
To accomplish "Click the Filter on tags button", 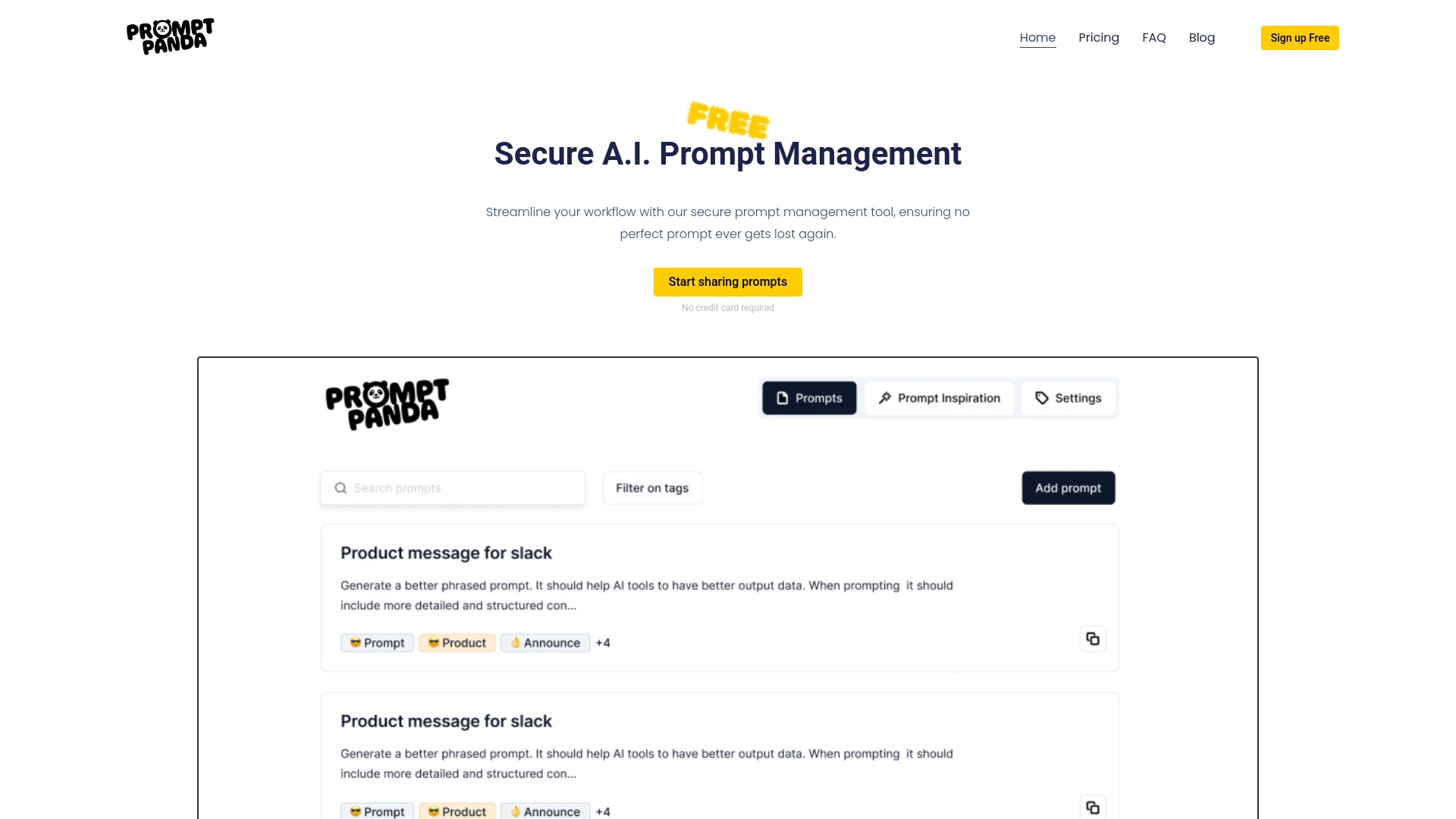I will click(x=652, y=487).
